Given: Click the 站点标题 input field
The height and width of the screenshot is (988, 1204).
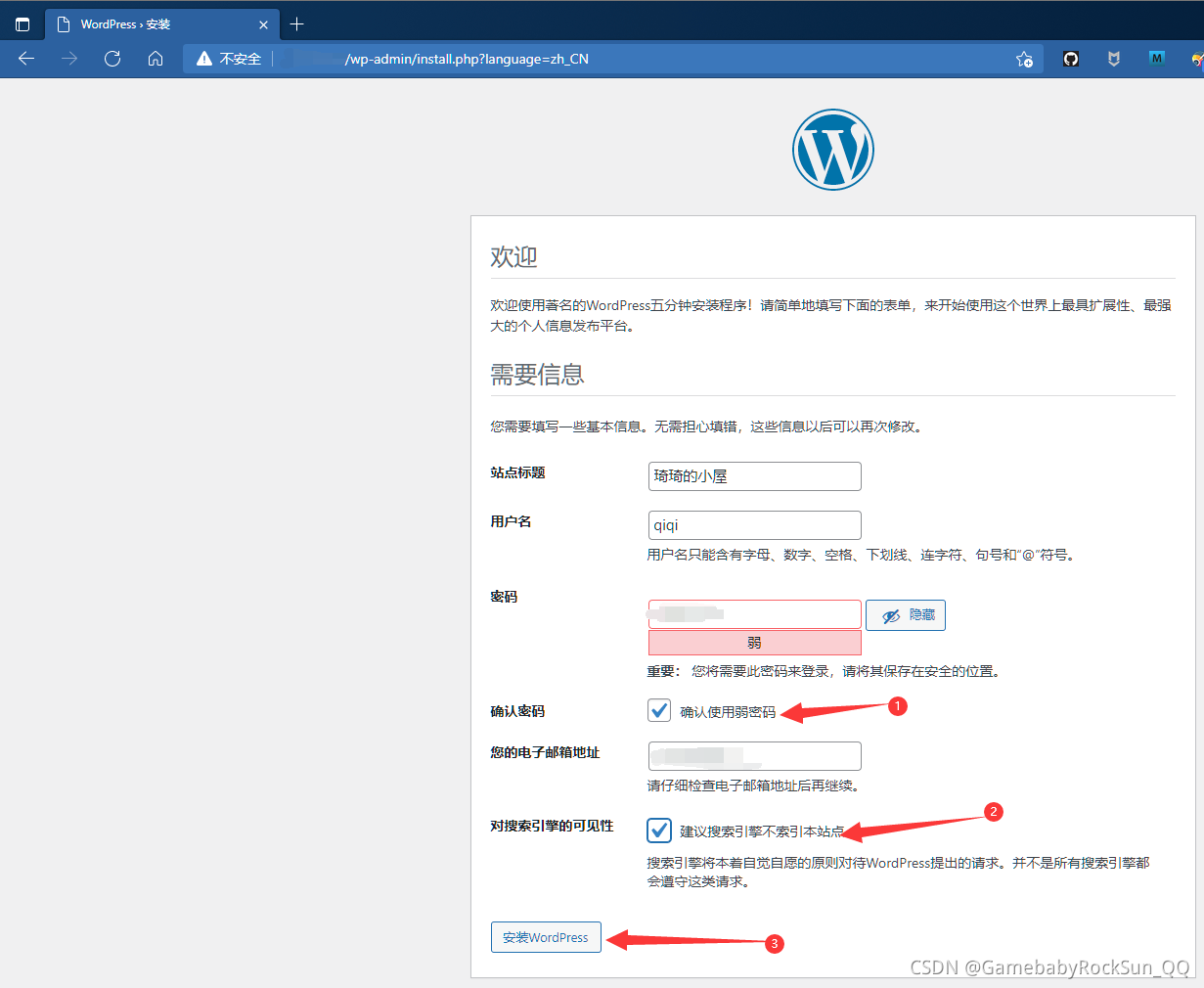Looking at the screenshot, I should point(754,476).
